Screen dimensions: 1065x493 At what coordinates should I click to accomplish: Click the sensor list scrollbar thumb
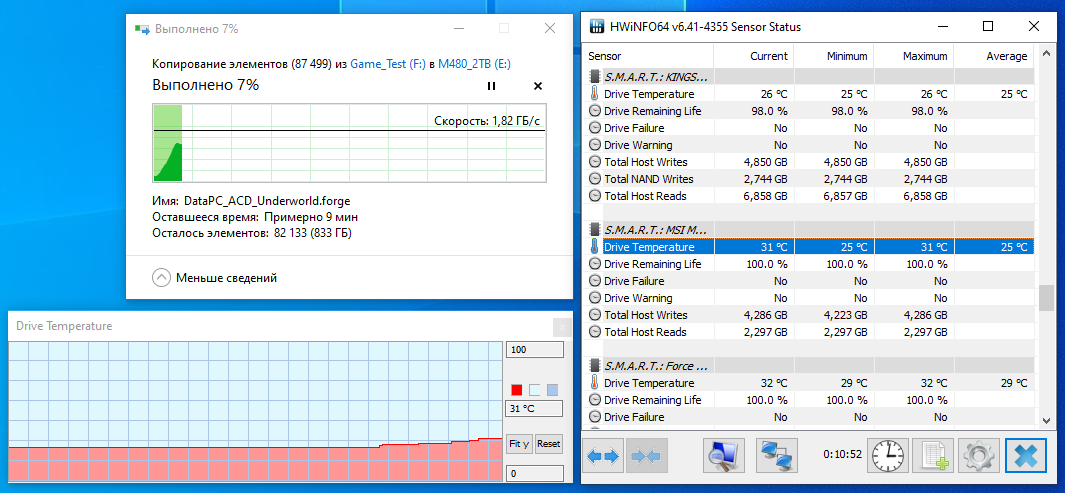(x=1047, y=297)
